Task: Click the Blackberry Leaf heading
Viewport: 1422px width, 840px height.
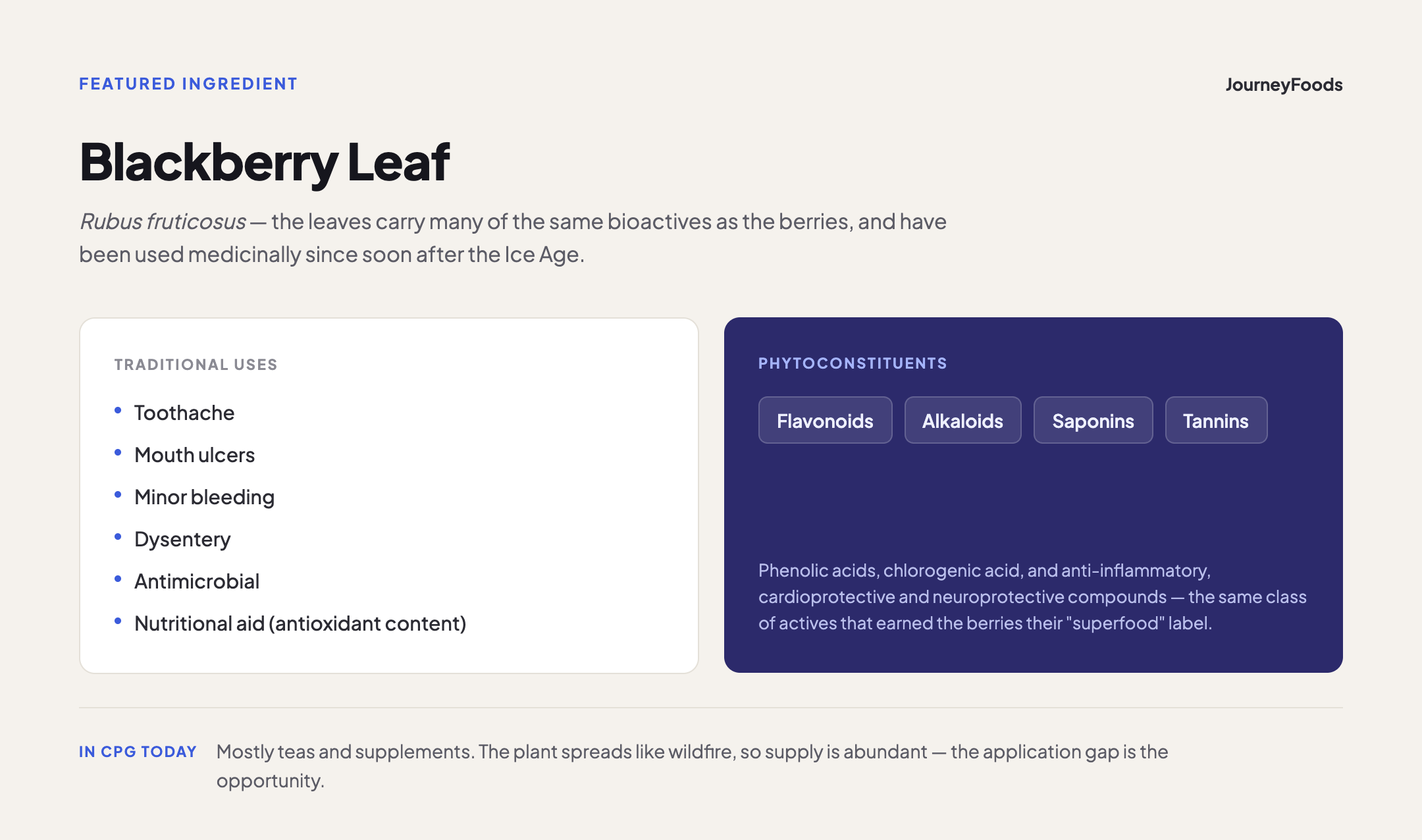Action: [x=264, y=162]
